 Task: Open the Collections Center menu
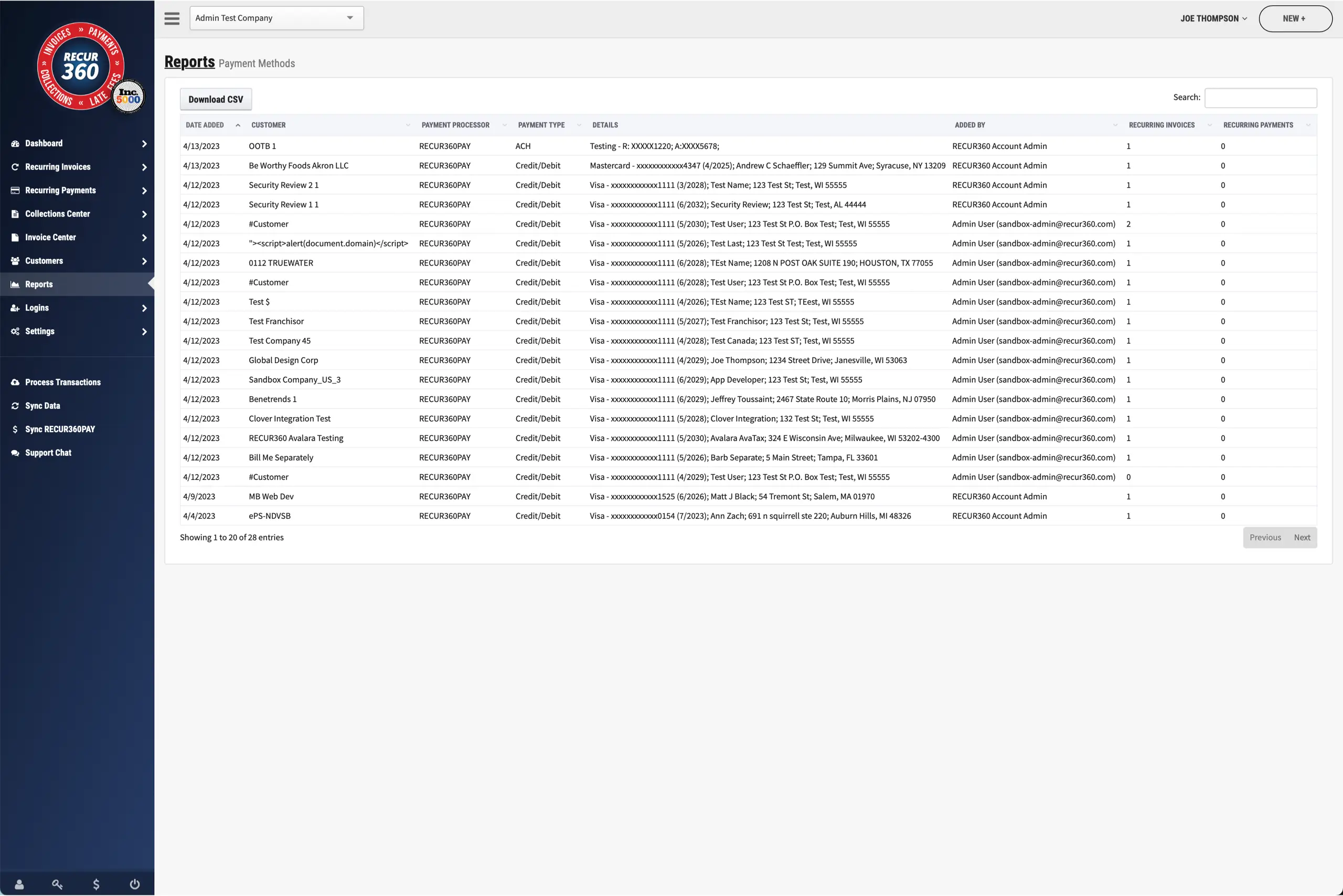pyautogui.click(x=77, y=214)
